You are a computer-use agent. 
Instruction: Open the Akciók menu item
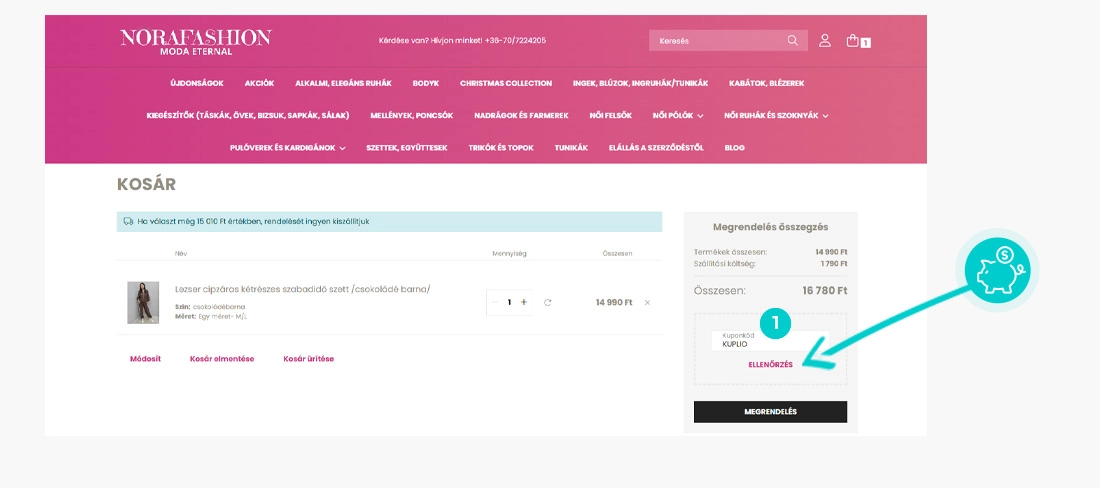point(259,83)
